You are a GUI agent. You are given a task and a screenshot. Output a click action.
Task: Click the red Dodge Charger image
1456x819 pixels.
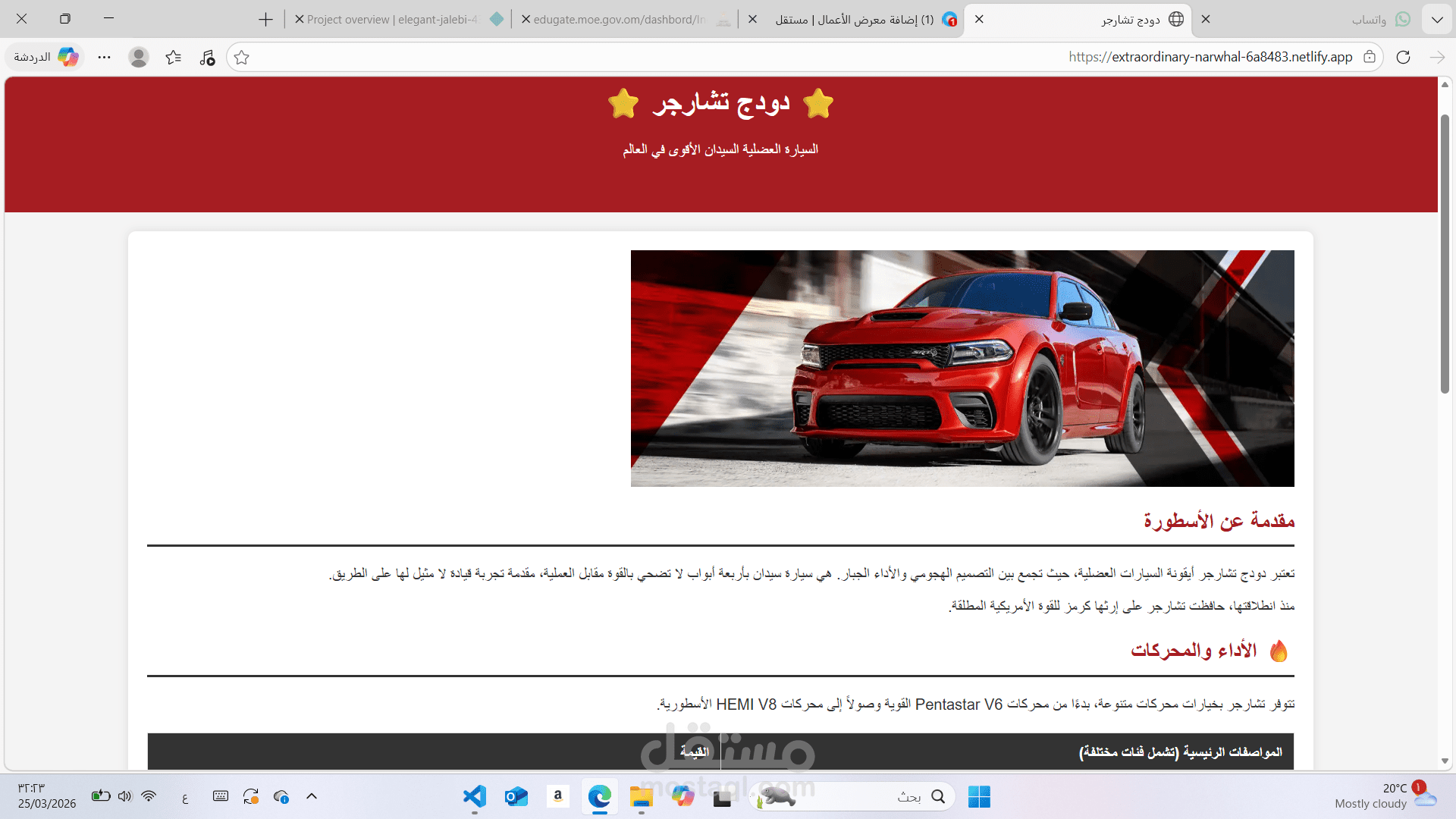962,369
